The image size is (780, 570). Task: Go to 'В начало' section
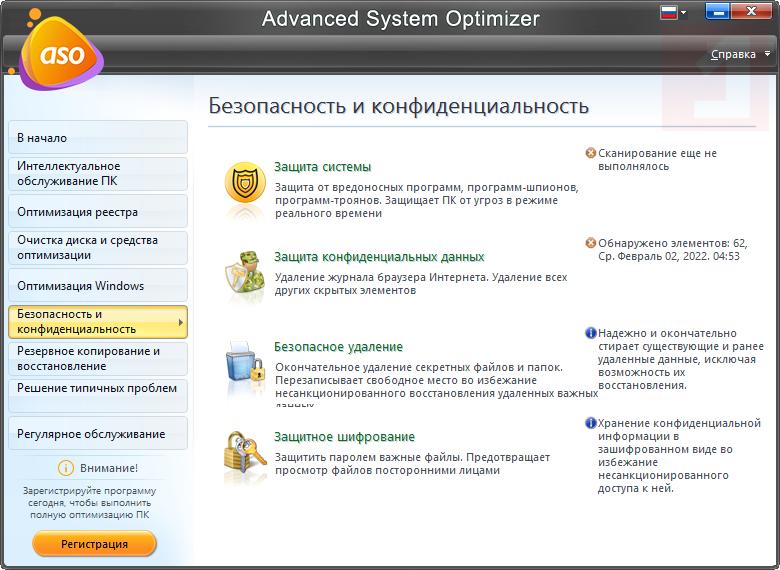(98, 137)
